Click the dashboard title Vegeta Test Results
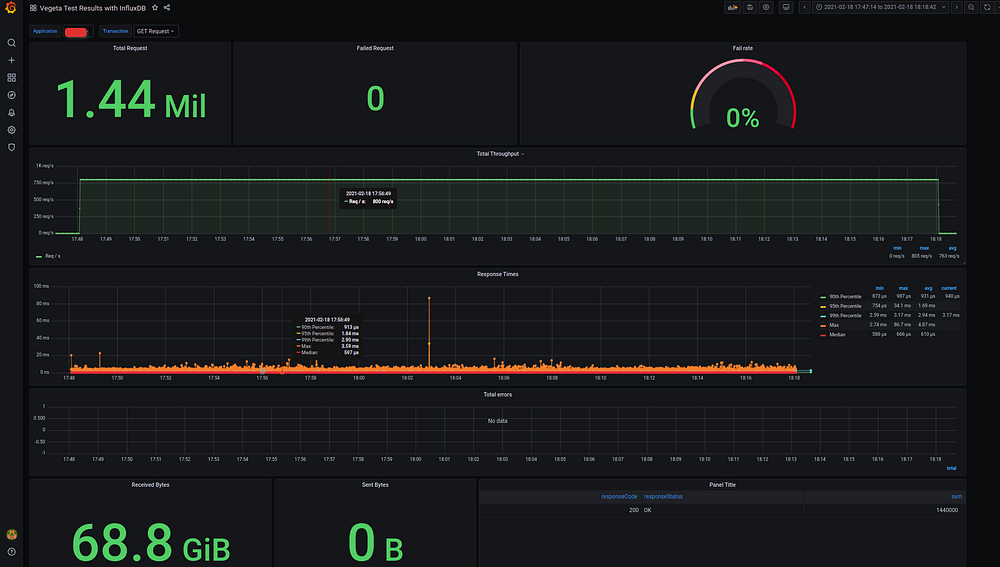 tap(92, 8)
